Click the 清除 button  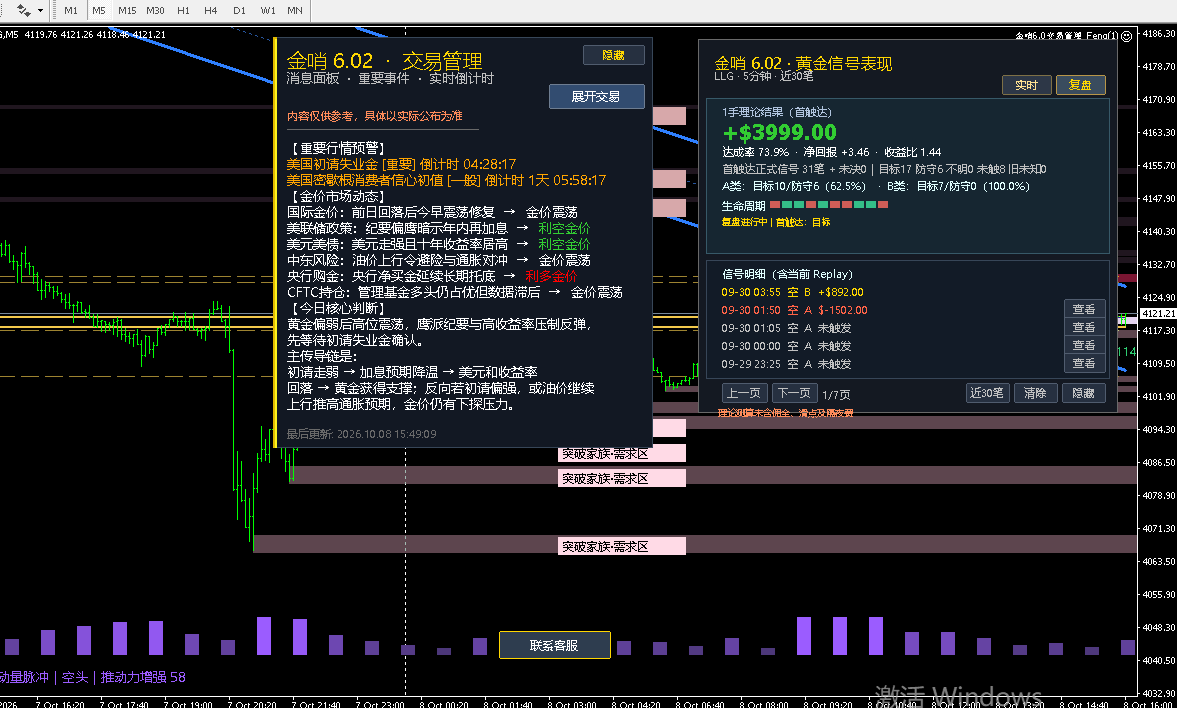pyautogui.click(x=1036, y=393)
